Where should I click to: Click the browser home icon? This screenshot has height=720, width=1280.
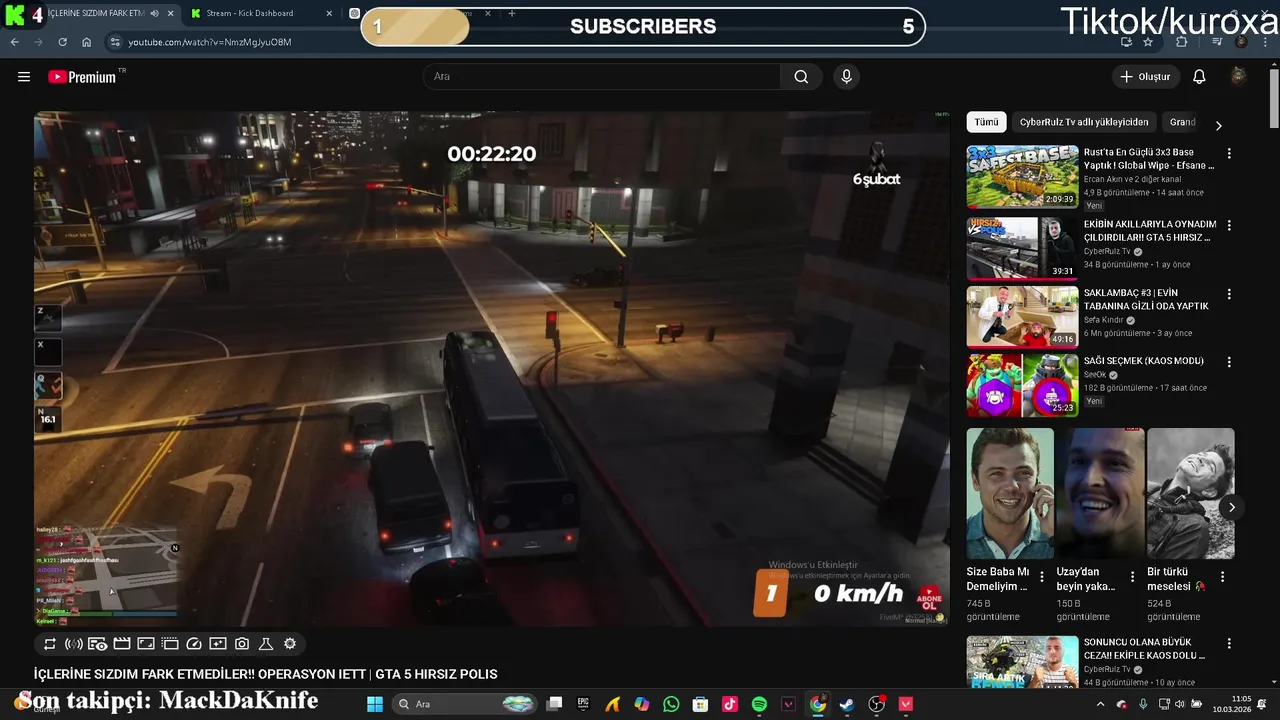tap(86, 42)
